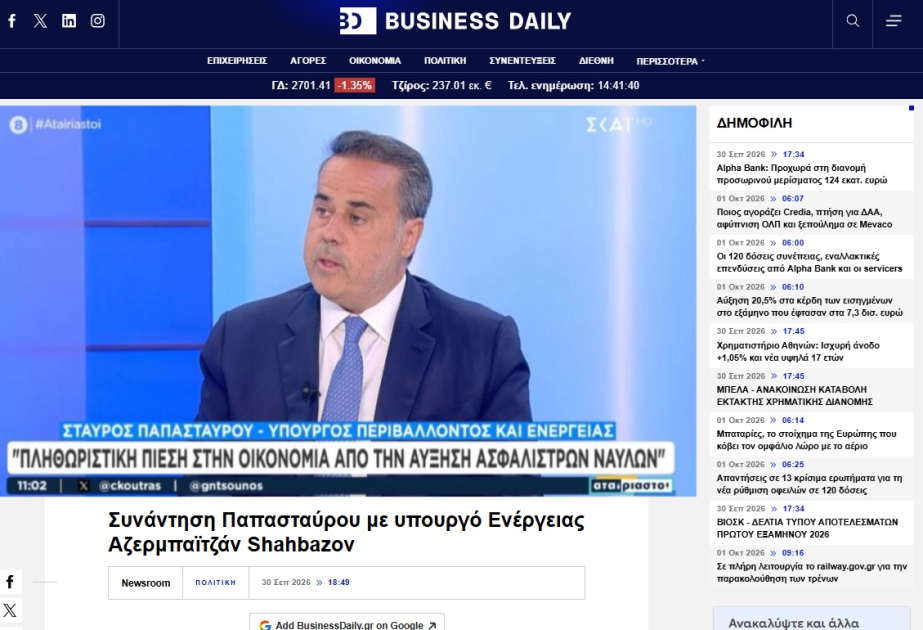Open Απαντήσεις σε 13 κρίσιμα ερωτήματα article
923x630 pixels.
click(x=809, y=484)
